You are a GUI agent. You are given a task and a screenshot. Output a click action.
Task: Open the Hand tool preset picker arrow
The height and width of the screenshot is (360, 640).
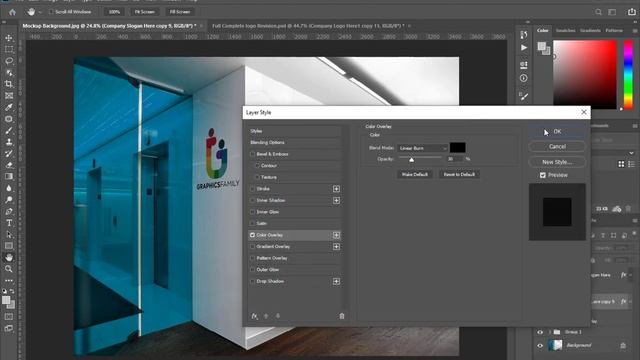[x=40, y=12]
